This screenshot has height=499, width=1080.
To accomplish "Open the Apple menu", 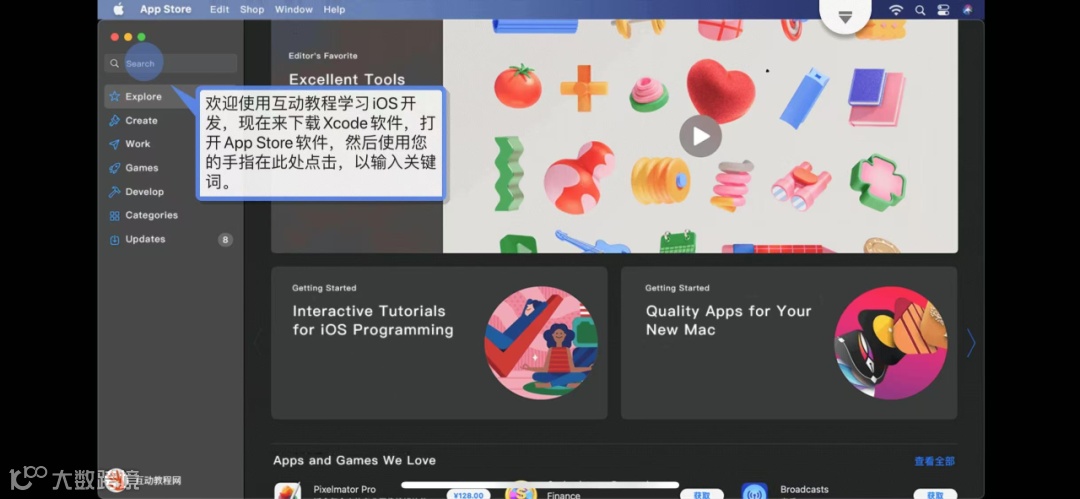I will tap(118, 10).
